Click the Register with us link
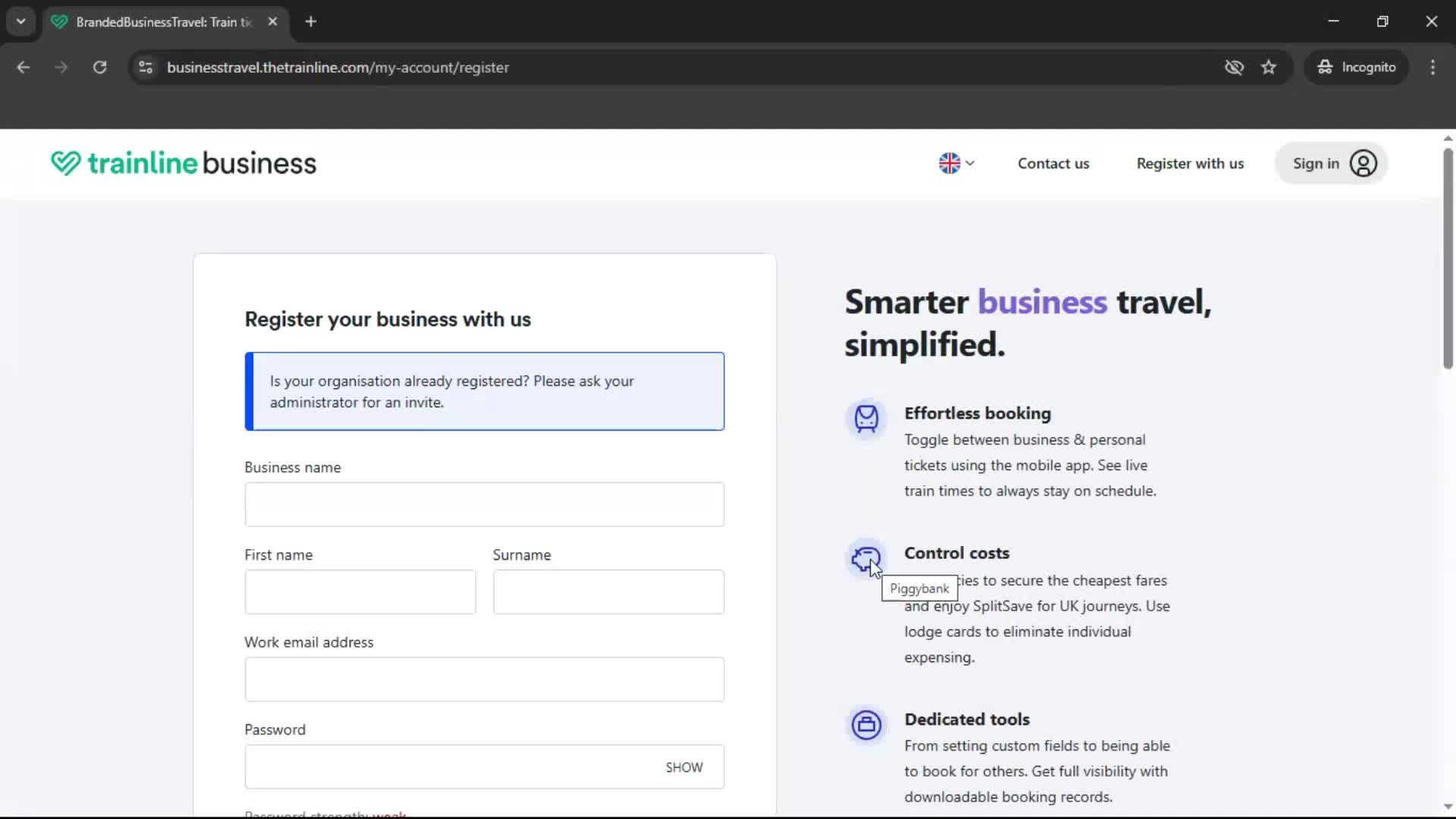Viewport: 1456px width, 819px height. pos(1190,164)
